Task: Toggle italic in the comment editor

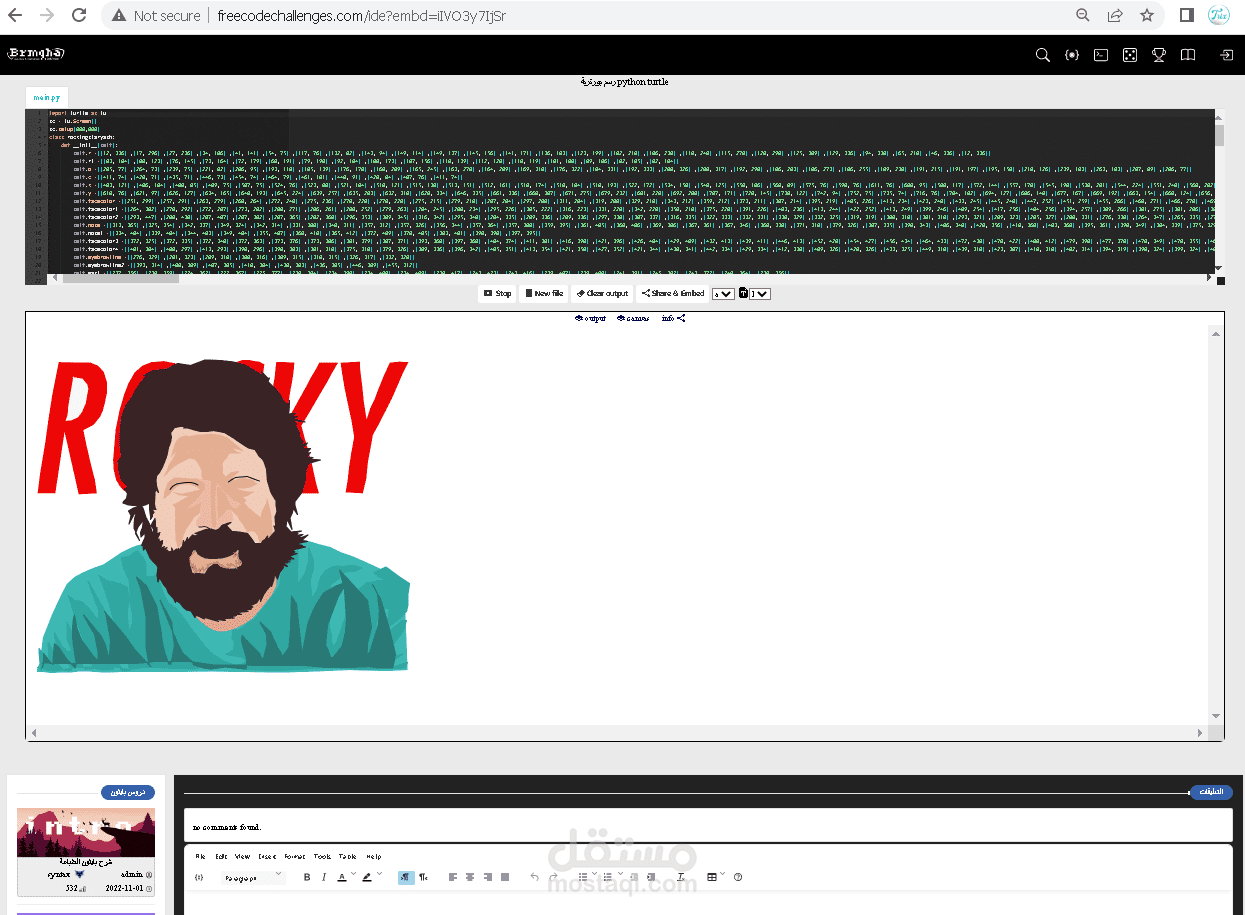Action: coord(323,877)
